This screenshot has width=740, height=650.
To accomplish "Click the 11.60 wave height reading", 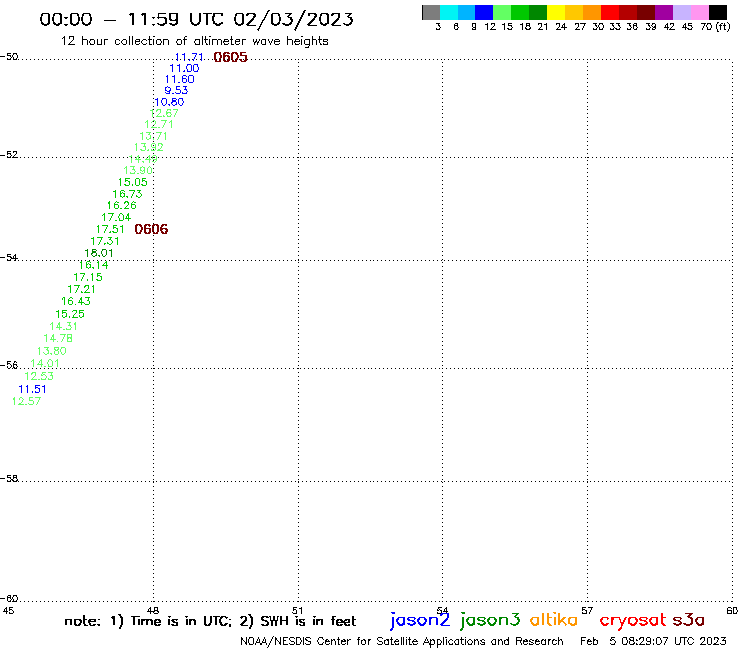I will tap(179, 79).
